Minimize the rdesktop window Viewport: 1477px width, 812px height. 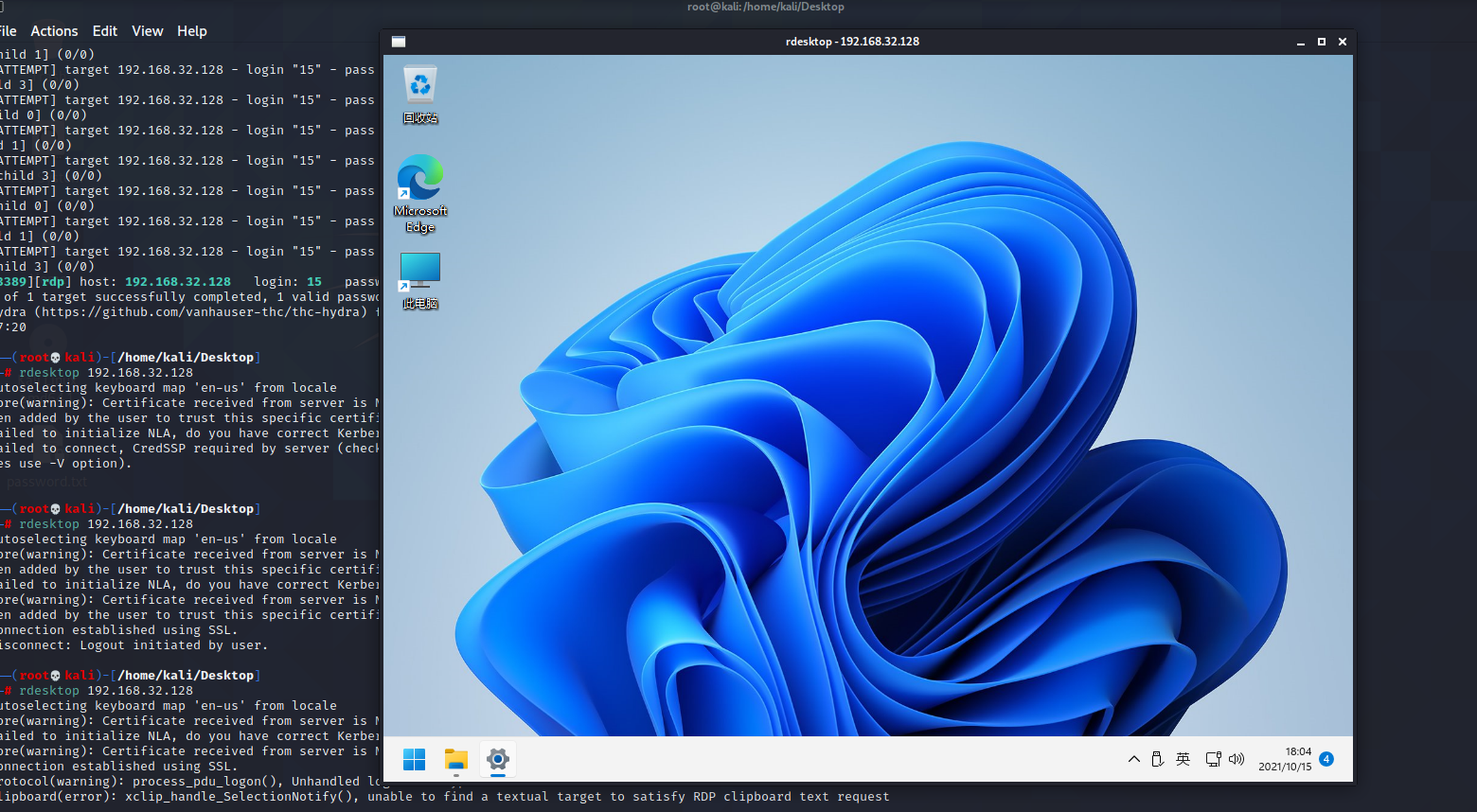coord(1301,42)
